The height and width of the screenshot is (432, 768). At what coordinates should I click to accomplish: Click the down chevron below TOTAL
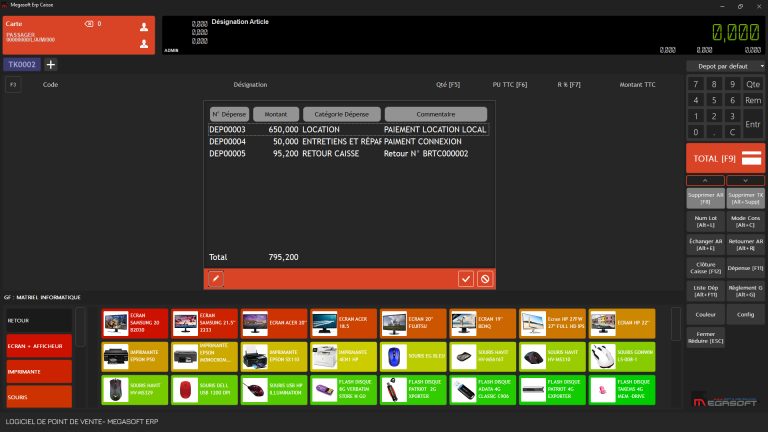pyautogui.click(x=745, y=180)
